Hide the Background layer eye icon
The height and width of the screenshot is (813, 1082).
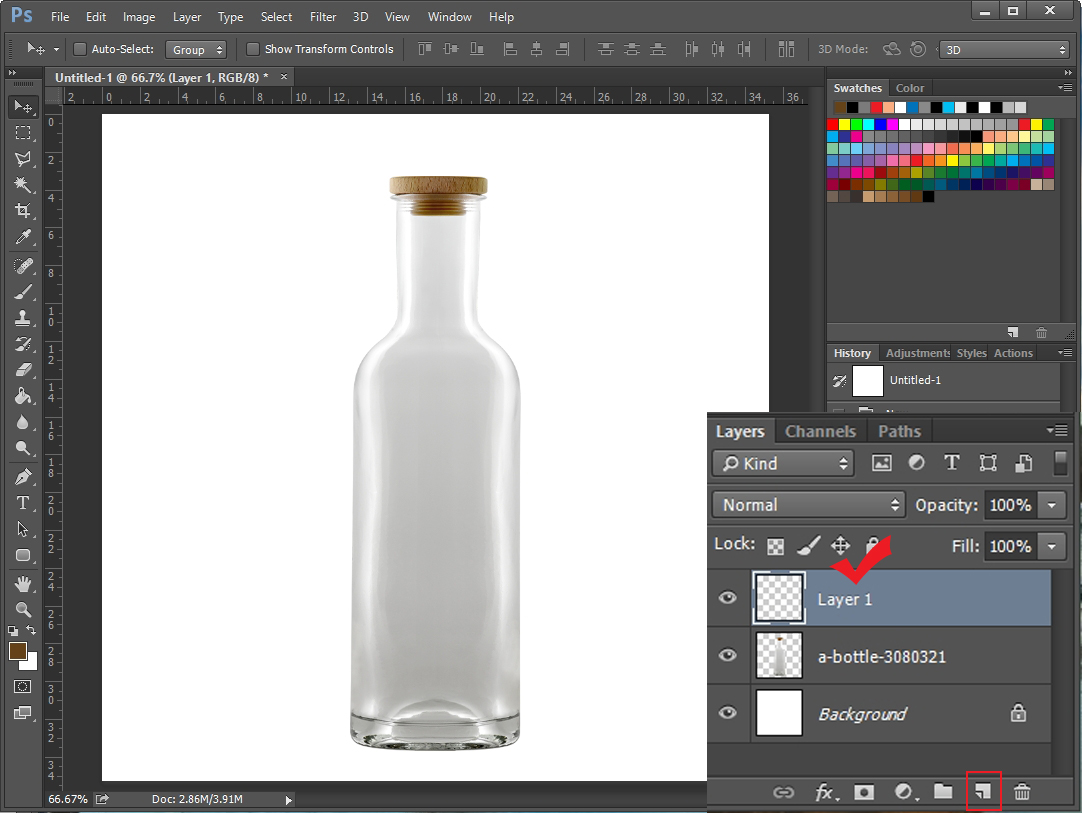[x=727, y=712]
